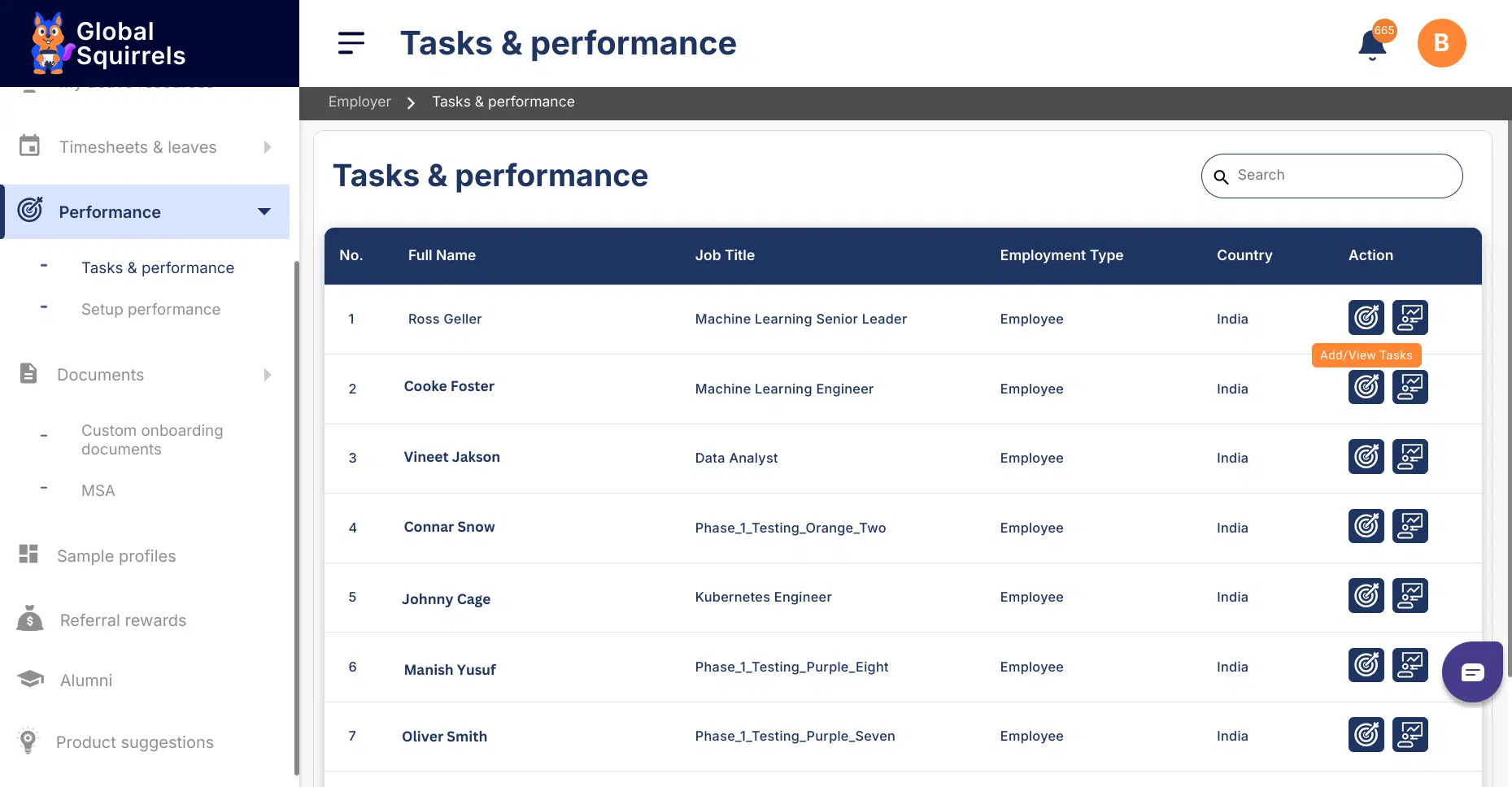Click the target tasks icon for Vineet Jakson
1512x787 pixels.
1366,457
